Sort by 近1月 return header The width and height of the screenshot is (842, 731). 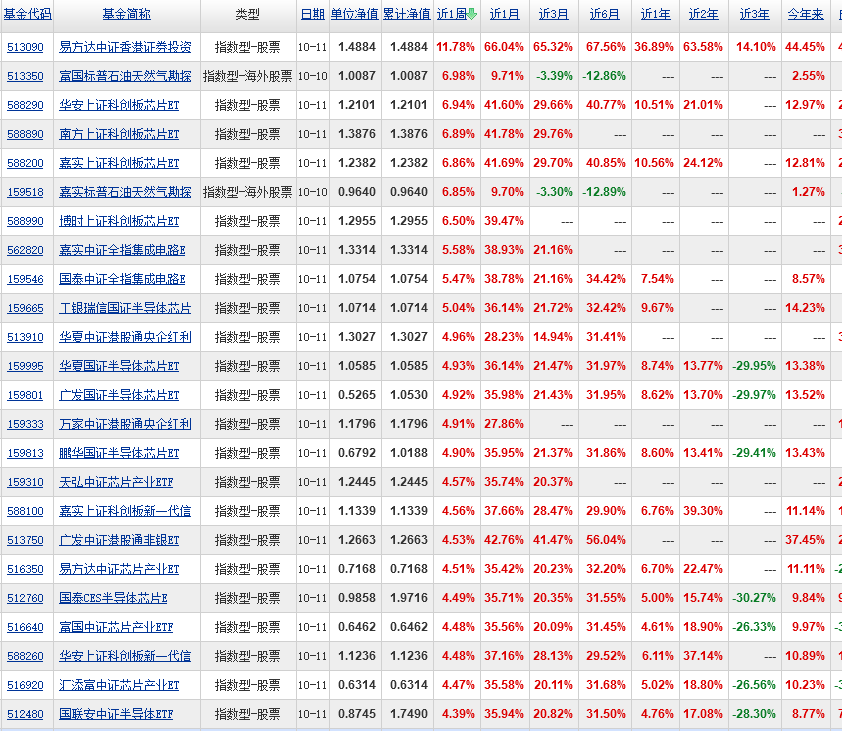tap(505, 14)
